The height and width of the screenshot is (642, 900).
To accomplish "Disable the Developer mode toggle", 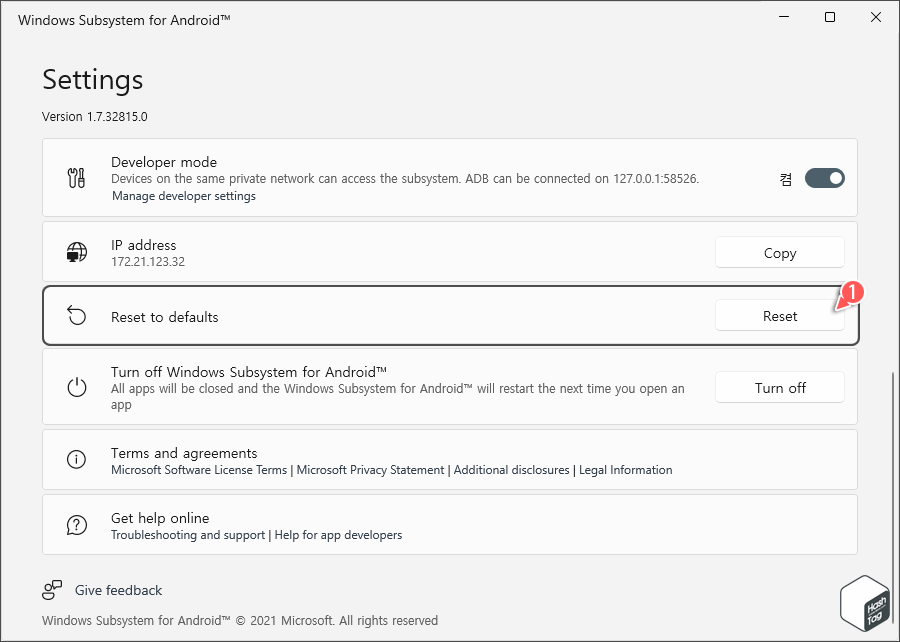I will [824, 177].
